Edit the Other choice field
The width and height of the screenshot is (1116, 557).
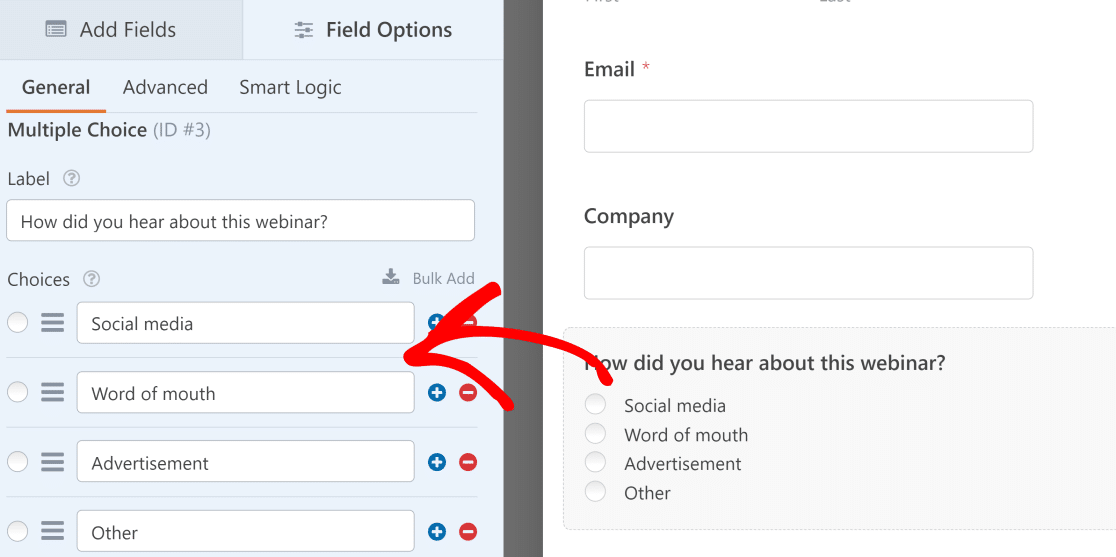point(246,531)
